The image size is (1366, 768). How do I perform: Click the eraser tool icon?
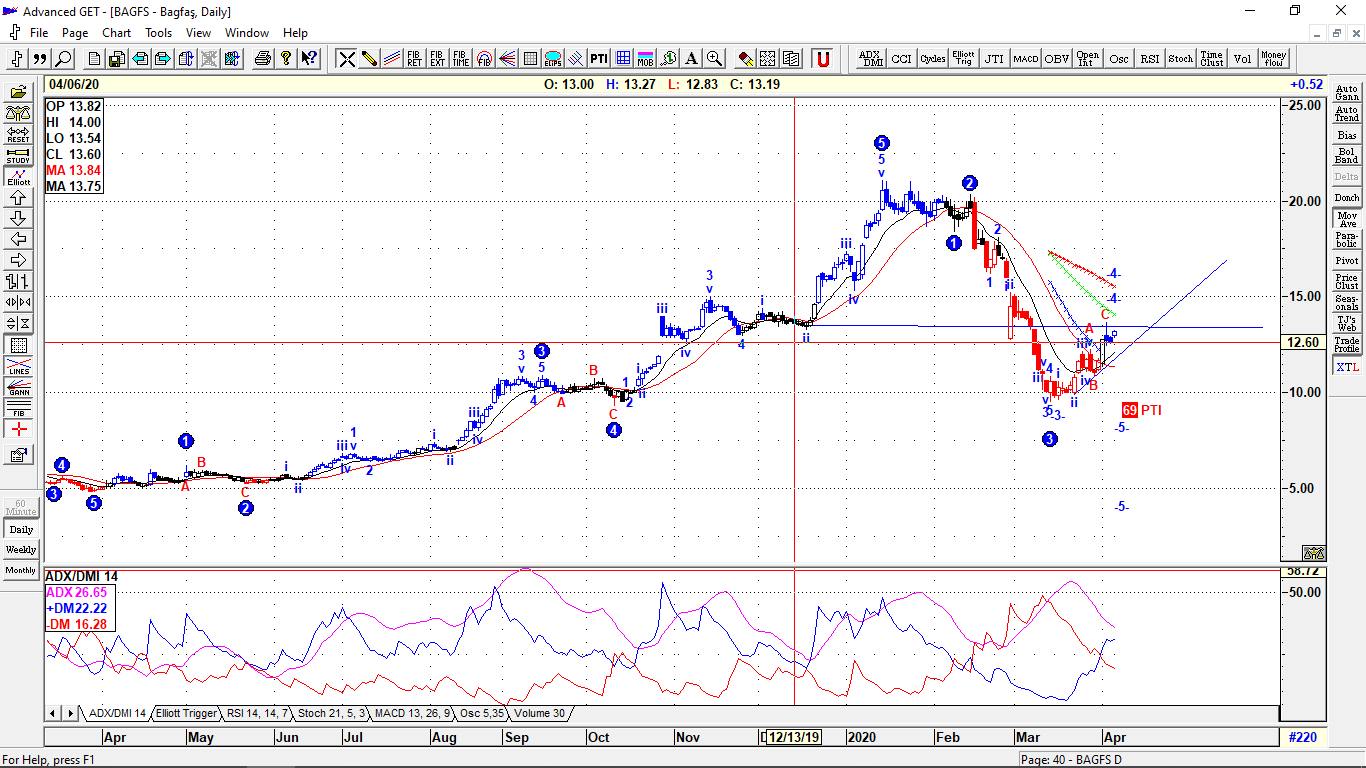click(746, 59)
